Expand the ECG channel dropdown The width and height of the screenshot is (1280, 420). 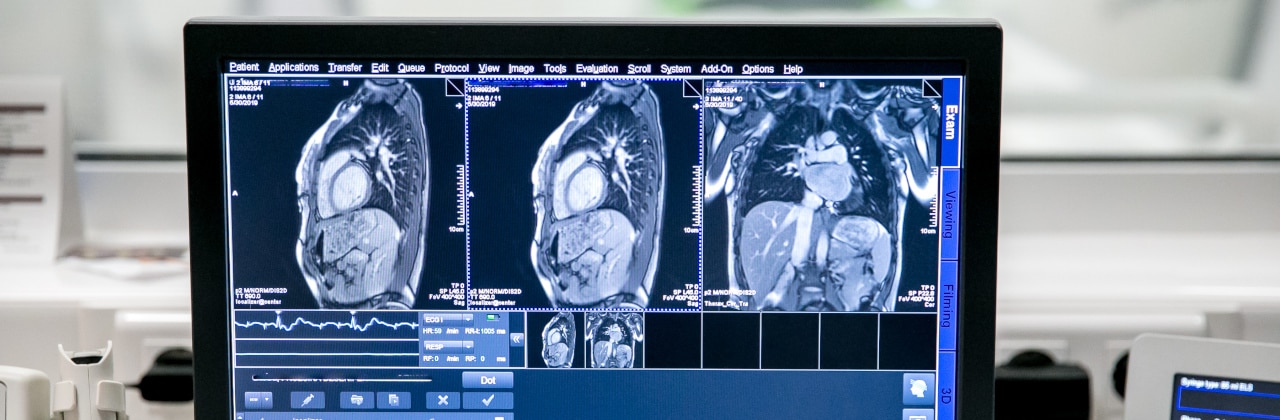[x=467, y=319]
